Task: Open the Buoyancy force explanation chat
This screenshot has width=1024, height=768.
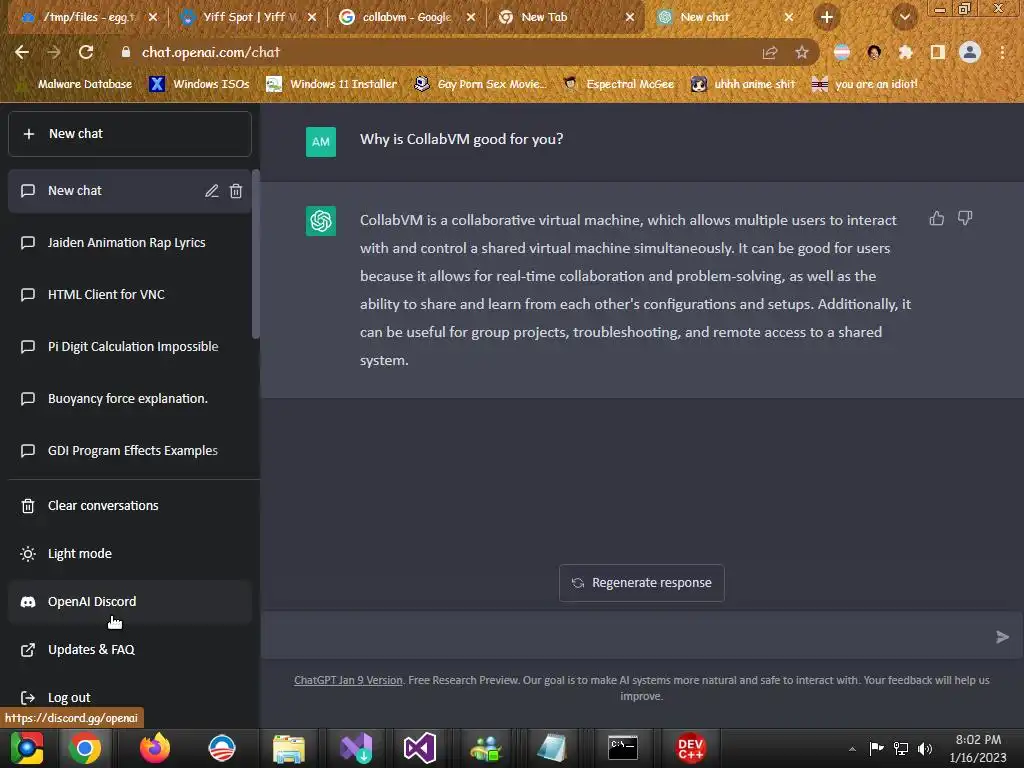Action: click(130, 398)
